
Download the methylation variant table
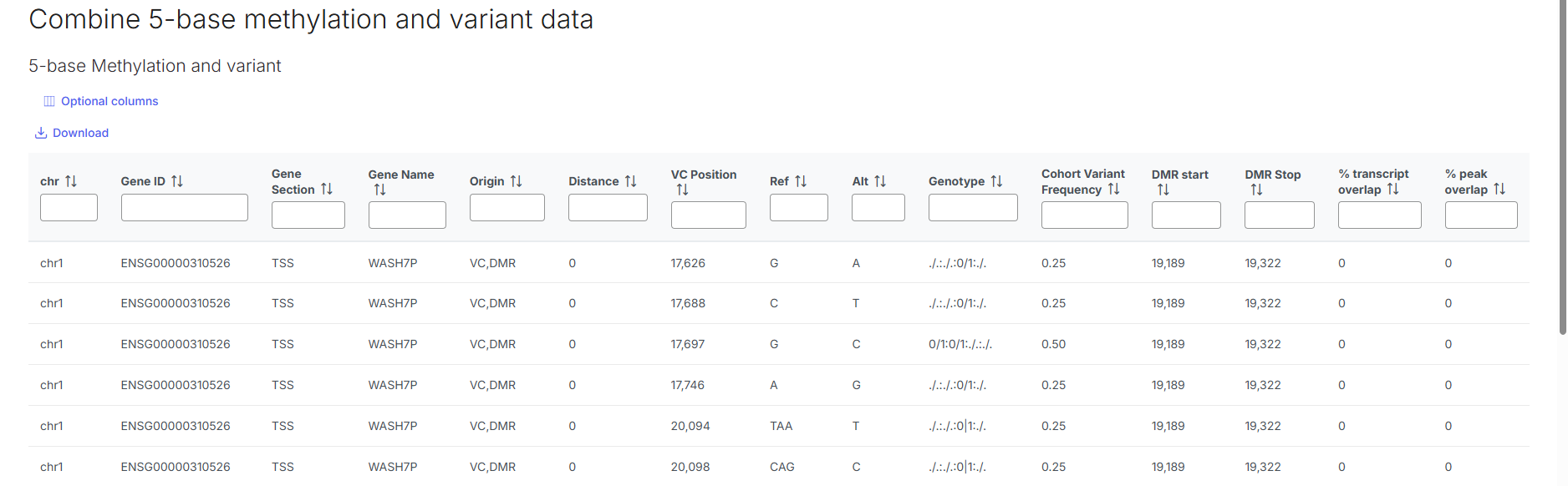(72, 133)
